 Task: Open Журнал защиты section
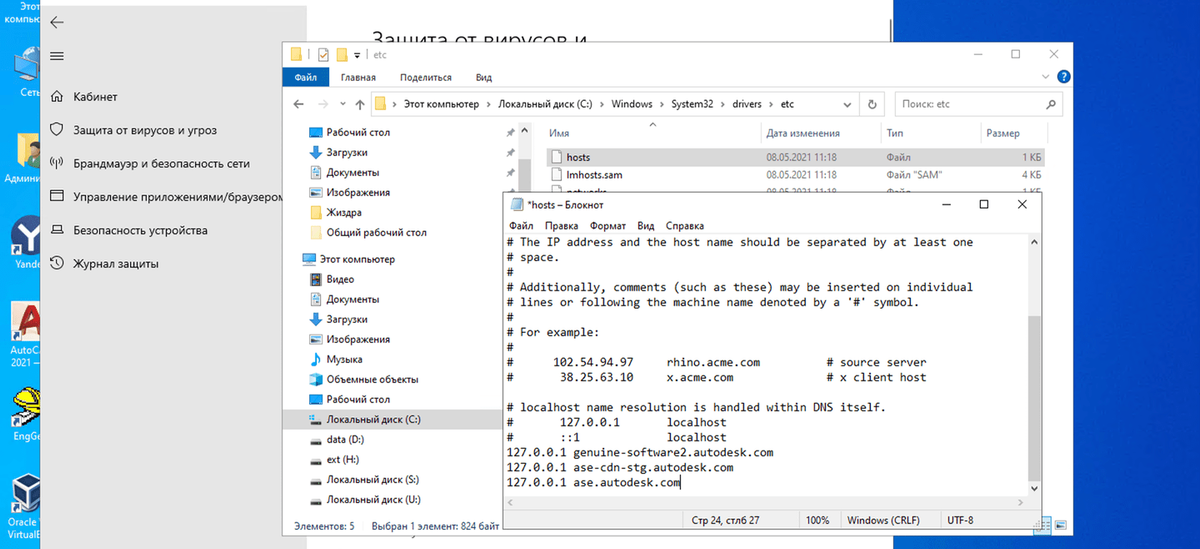(116, 264)
